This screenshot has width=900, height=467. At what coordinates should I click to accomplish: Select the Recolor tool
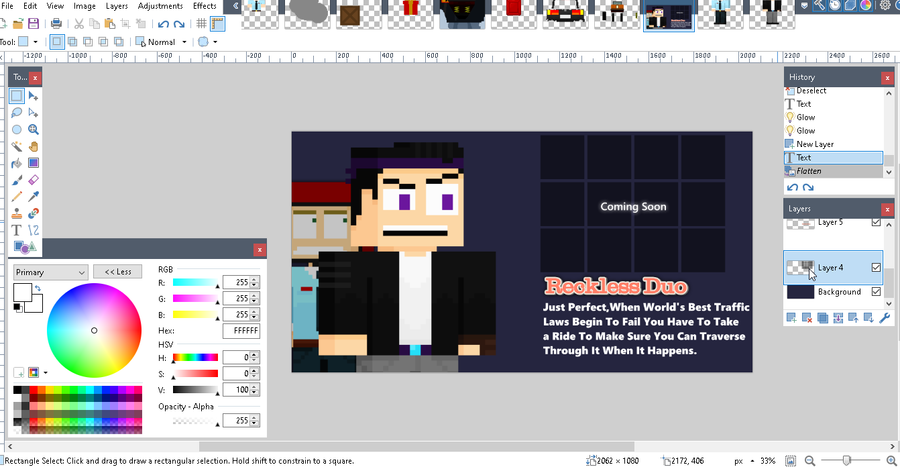pyautogui.click(x=33, y=214)
